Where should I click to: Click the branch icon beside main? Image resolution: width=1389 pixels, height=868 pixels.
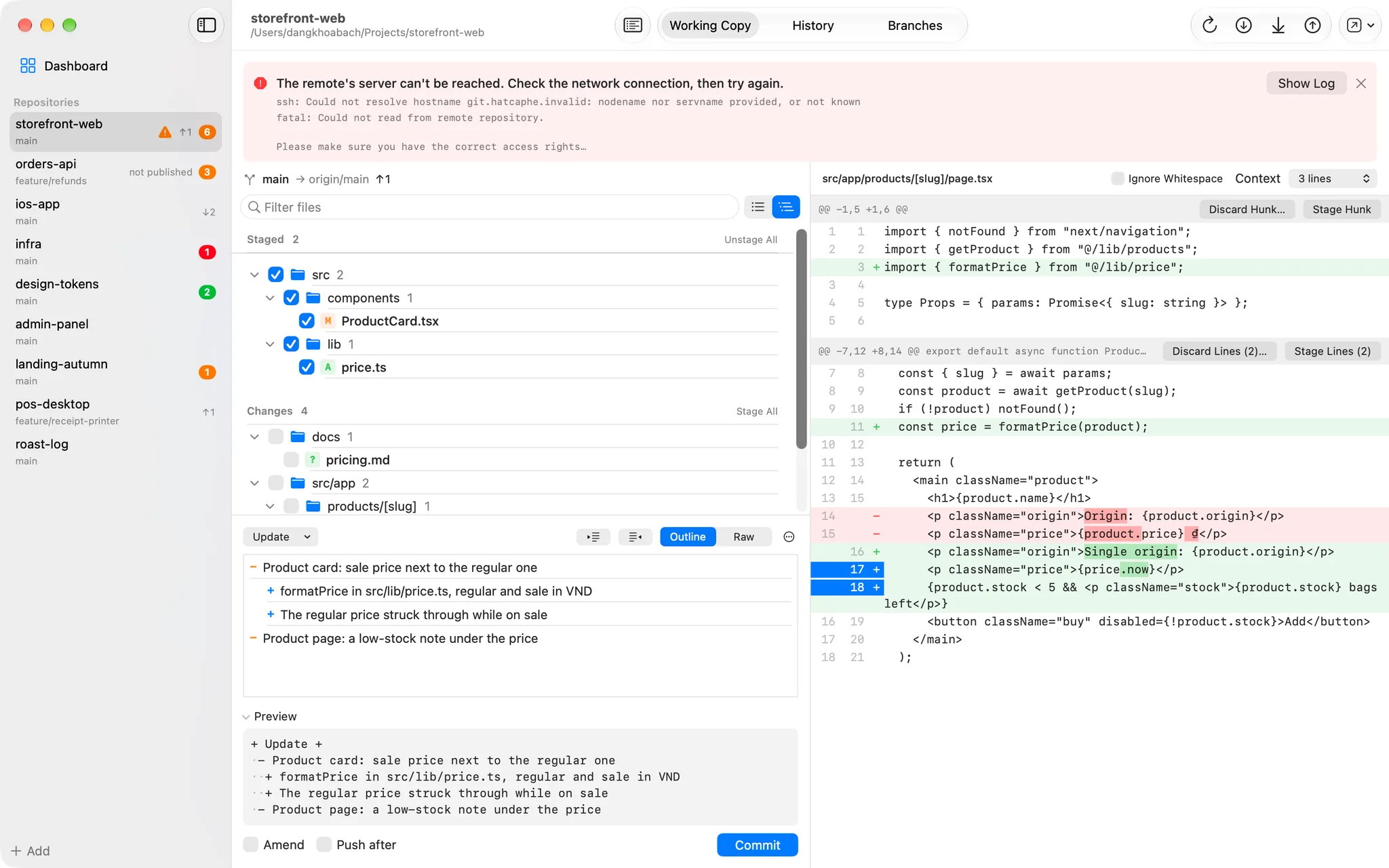tap(250, 179)
